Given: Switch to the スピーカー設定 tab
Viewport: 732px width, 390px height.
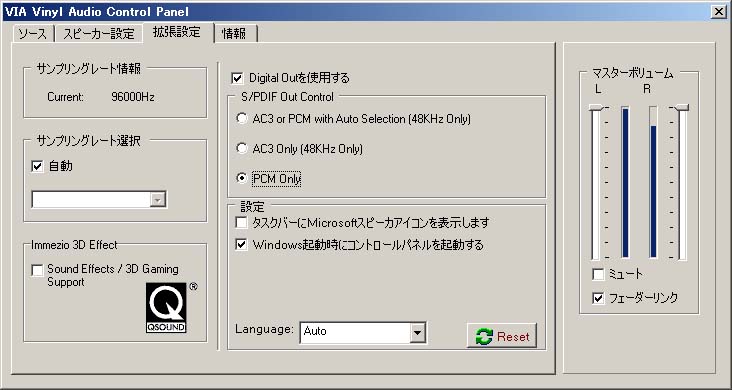Looking at the screenshot, I should coord(99,34).
